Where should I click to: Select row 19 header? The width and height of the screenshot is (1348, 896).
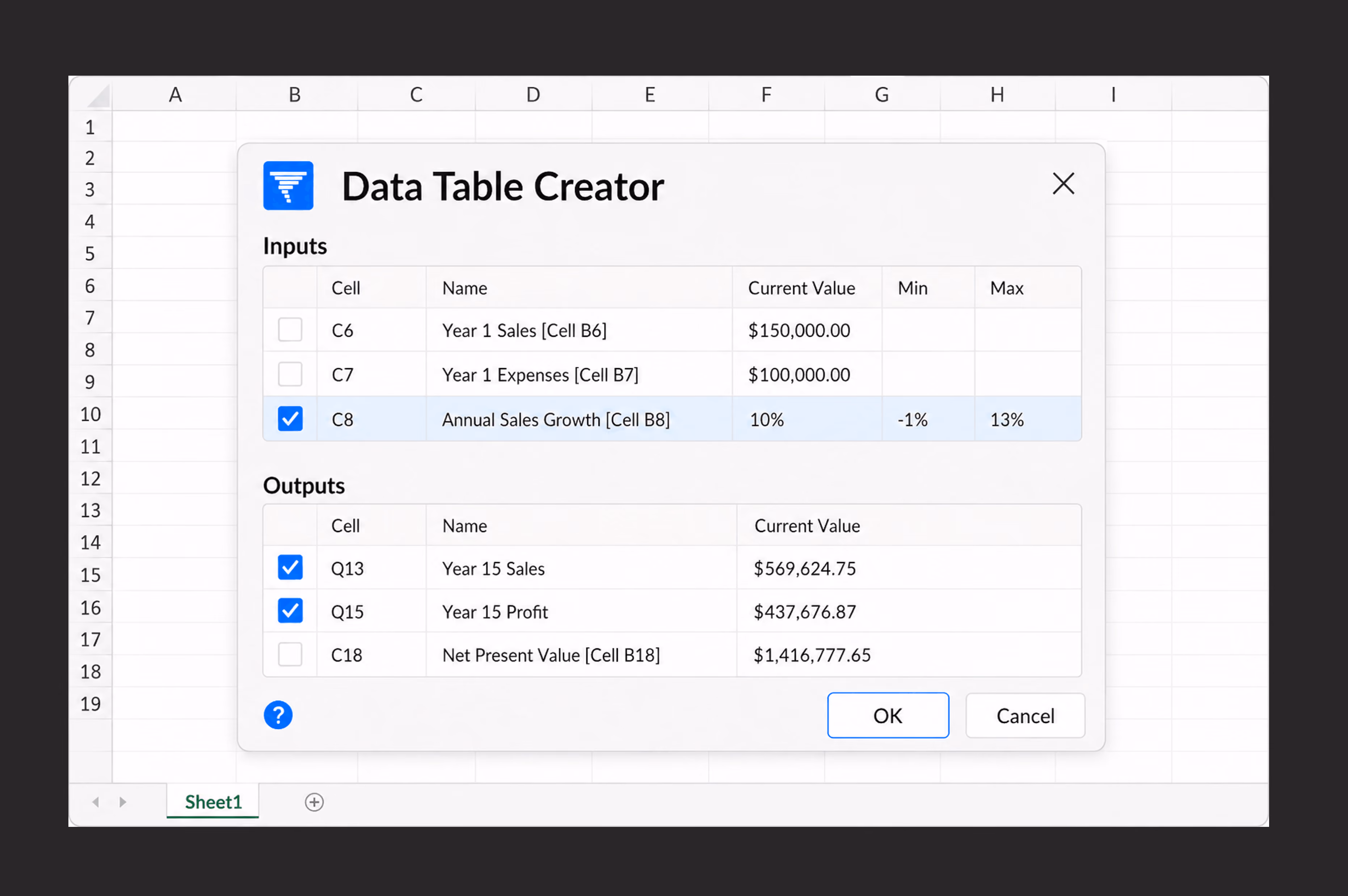click(90, 703)
